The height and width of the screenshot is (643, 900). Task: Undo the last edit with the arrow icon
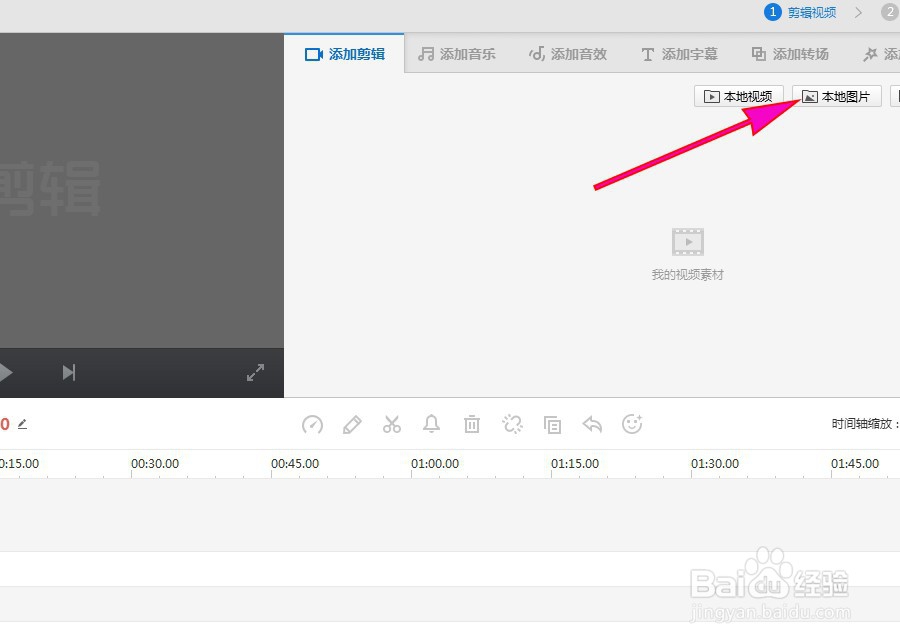coord(592,424)
